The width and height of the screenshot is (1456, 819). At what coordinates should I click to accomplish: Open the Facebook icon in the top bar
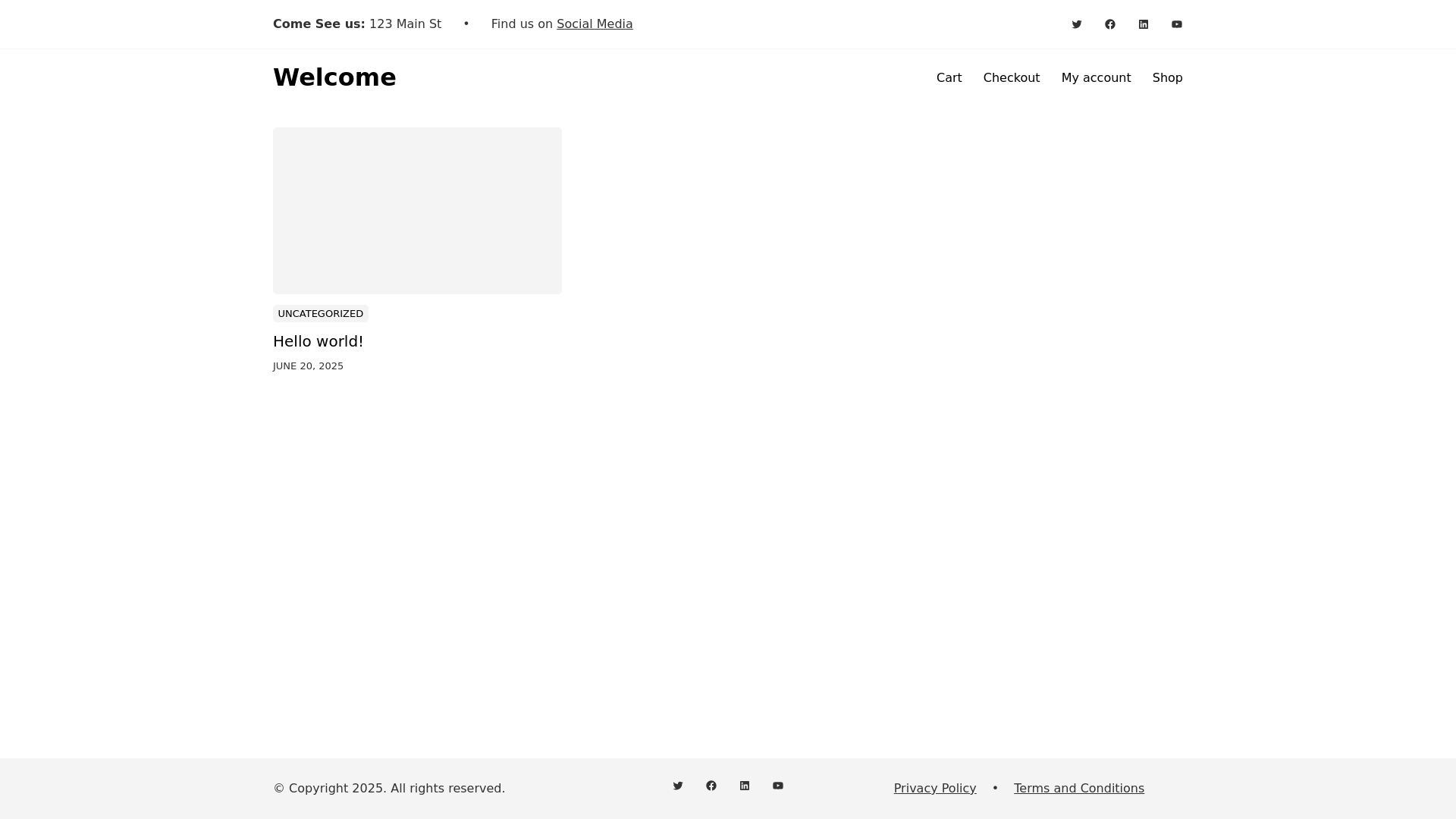coord(1110,24)
